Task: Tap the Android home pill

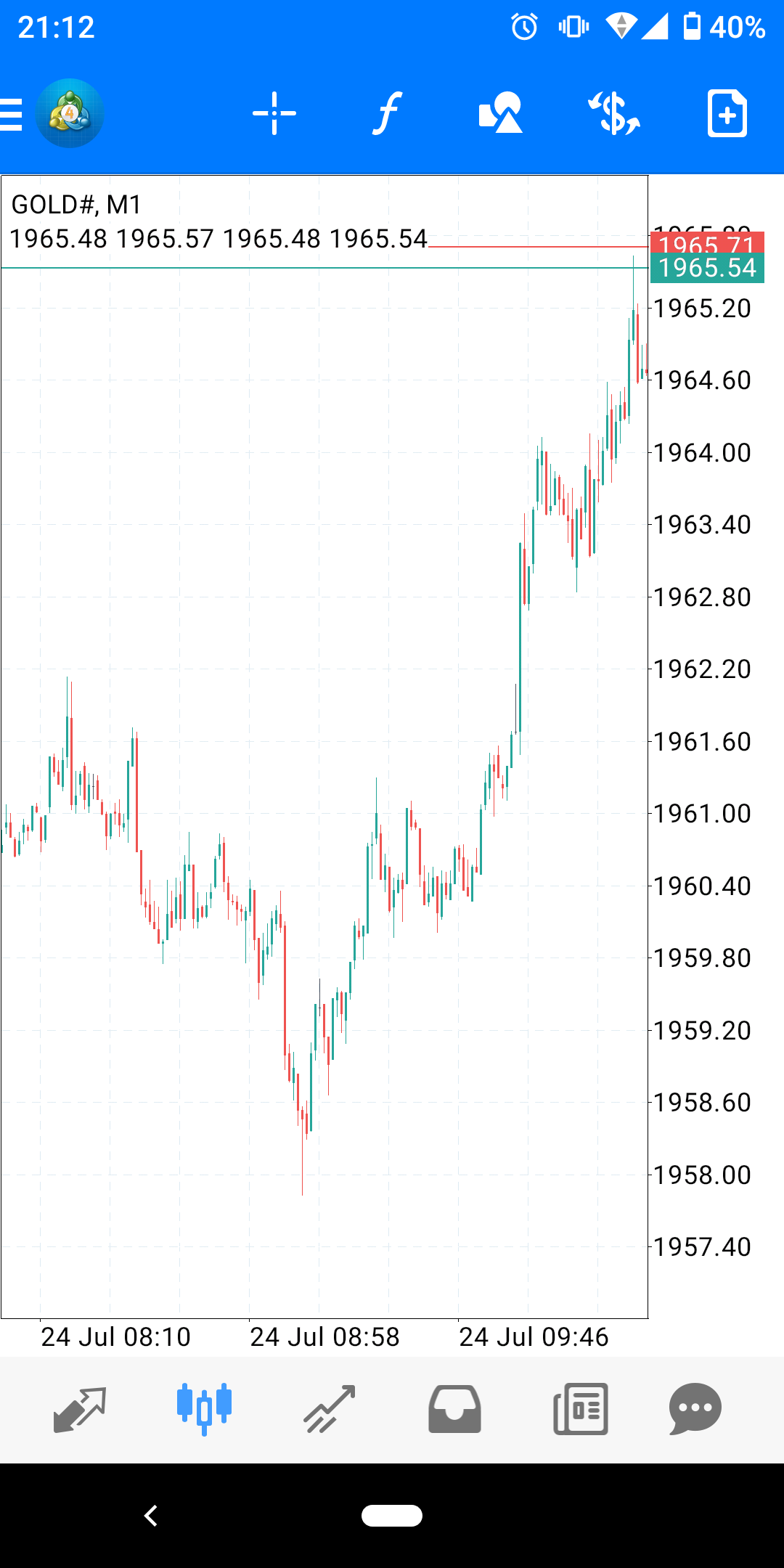Action: click(x=392, y=1516)
